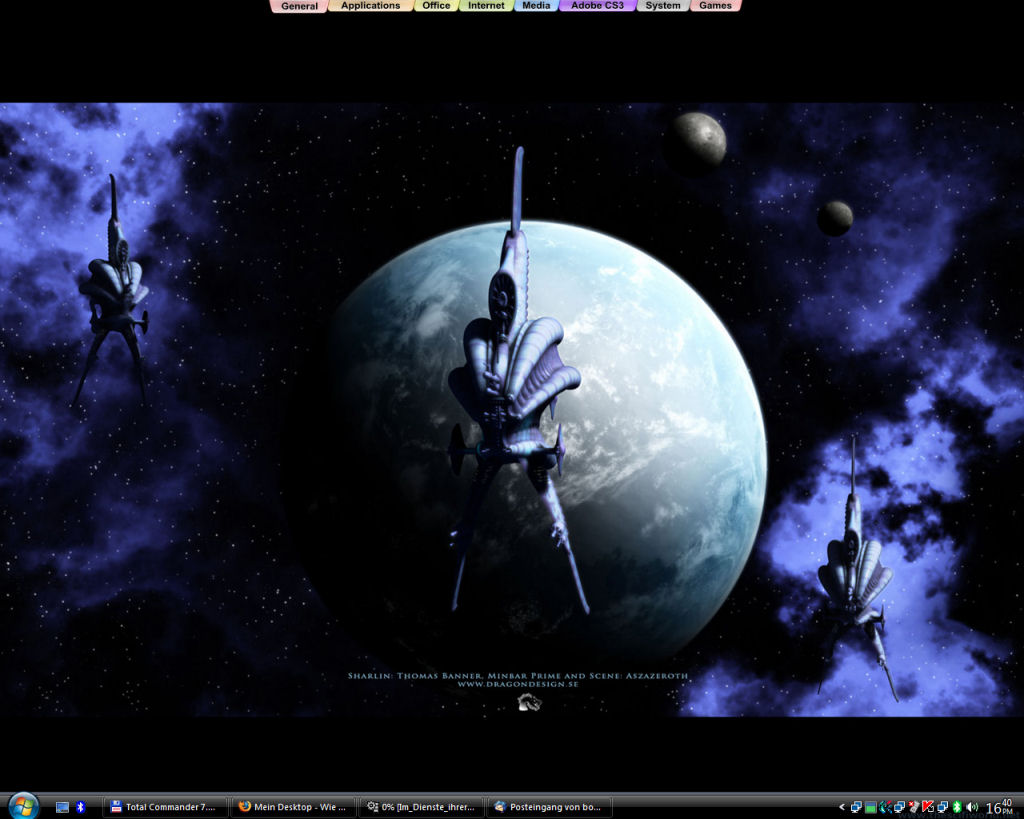Screen dimensions: 1024x819
Task: Open the Windows Start menu orb
Action: [x=22, y=805]
